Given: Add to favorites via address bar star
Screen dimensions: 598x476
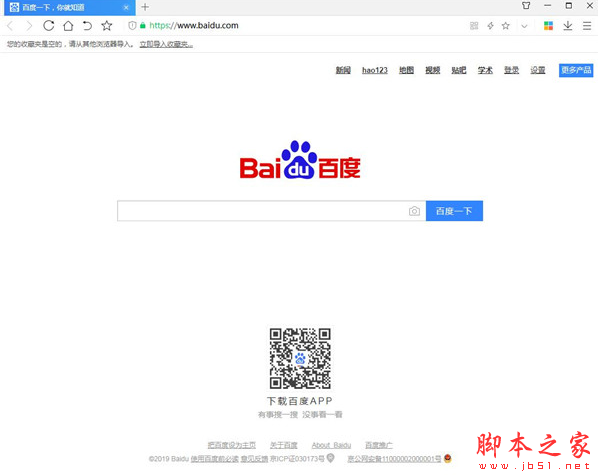Looking at the screenshot, I should tap(506, 26).
